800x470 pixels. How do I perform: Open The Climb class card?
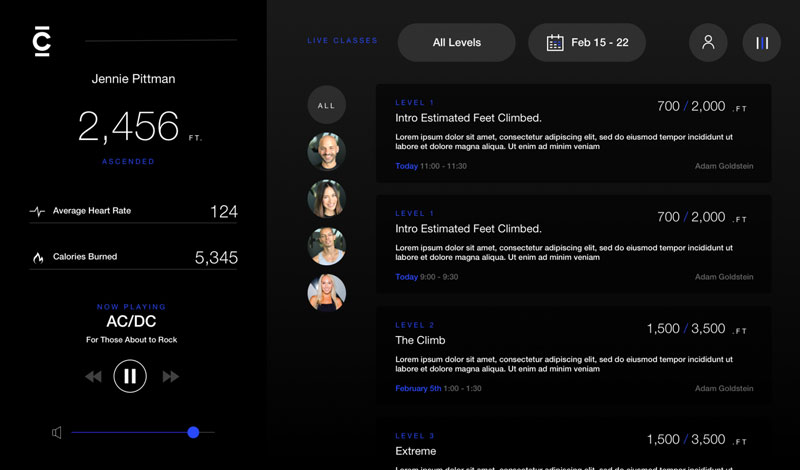pyautogui.click(x=573, y=356)
